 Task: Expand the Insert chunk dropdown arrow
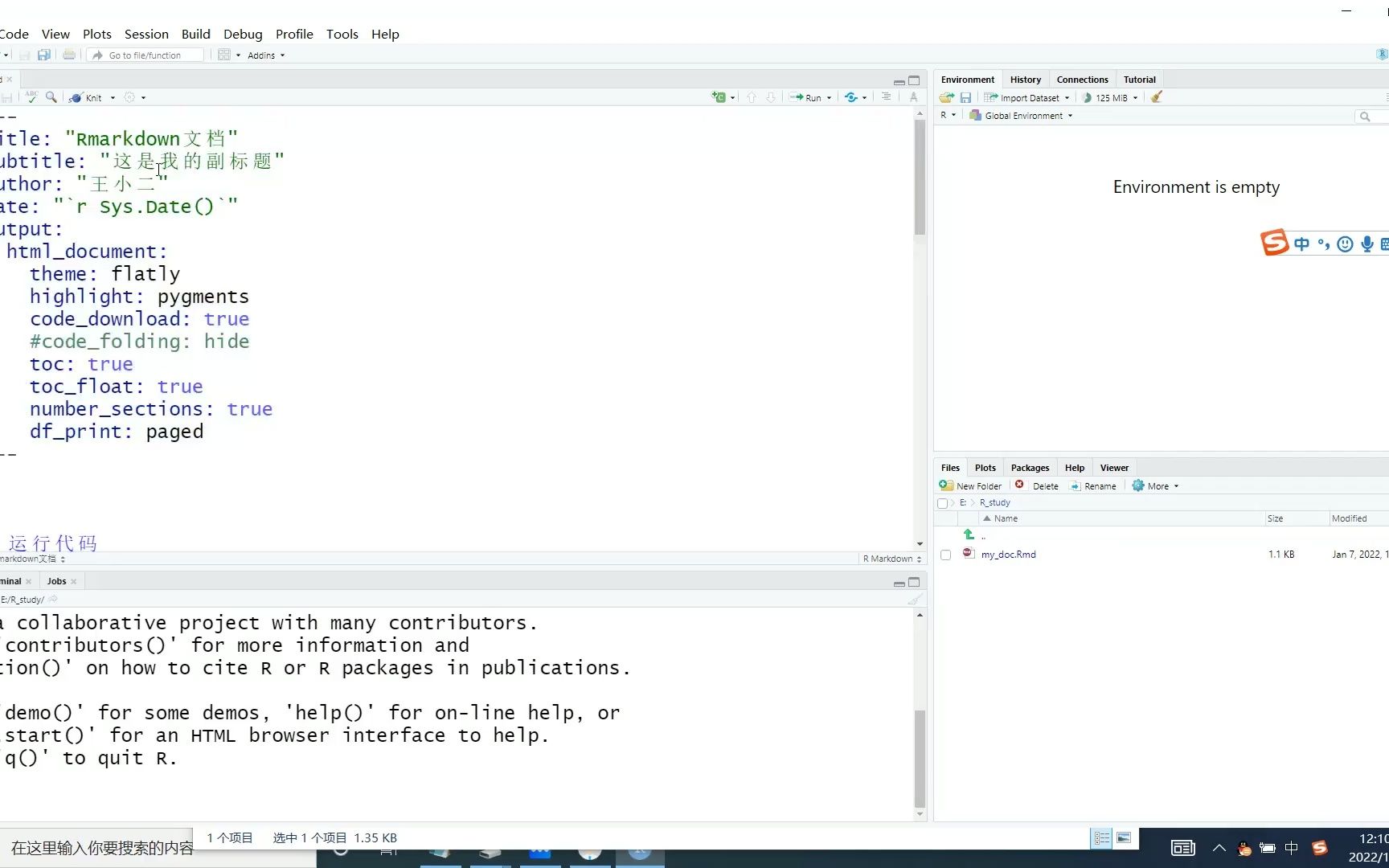[732, 97]
